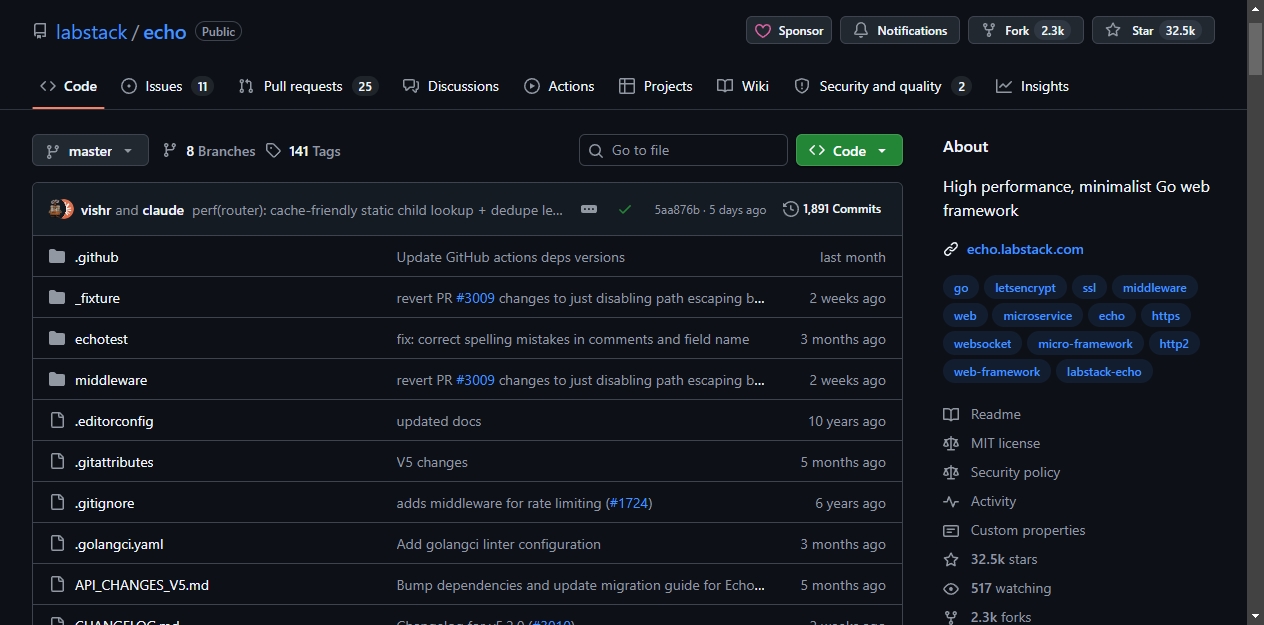
Task: Open the .gitattributes file
Action: (114, 462)
